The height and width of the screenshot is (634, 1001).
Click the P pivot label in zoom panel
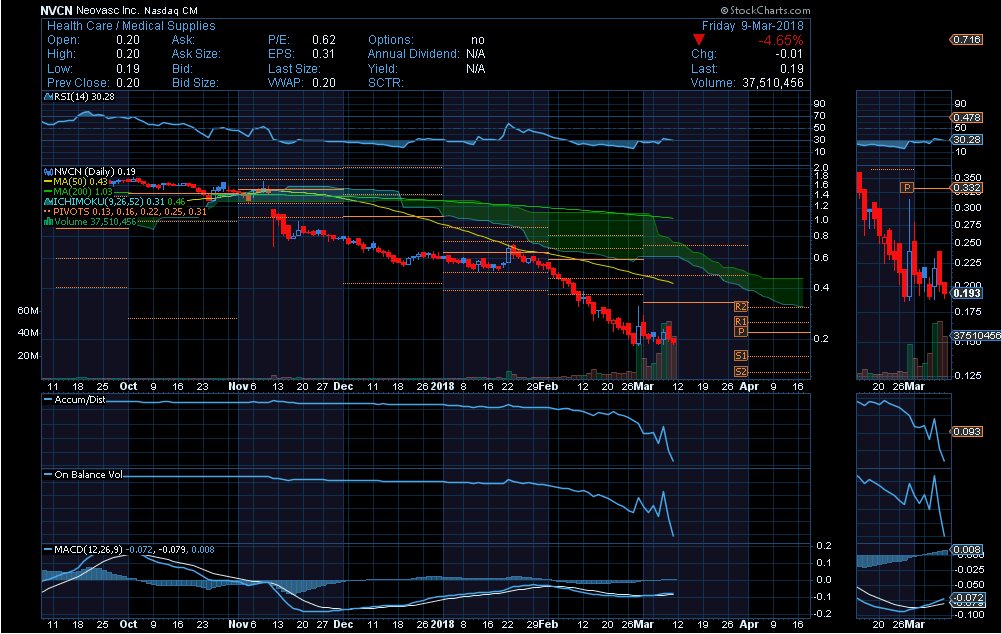point(907,188)
